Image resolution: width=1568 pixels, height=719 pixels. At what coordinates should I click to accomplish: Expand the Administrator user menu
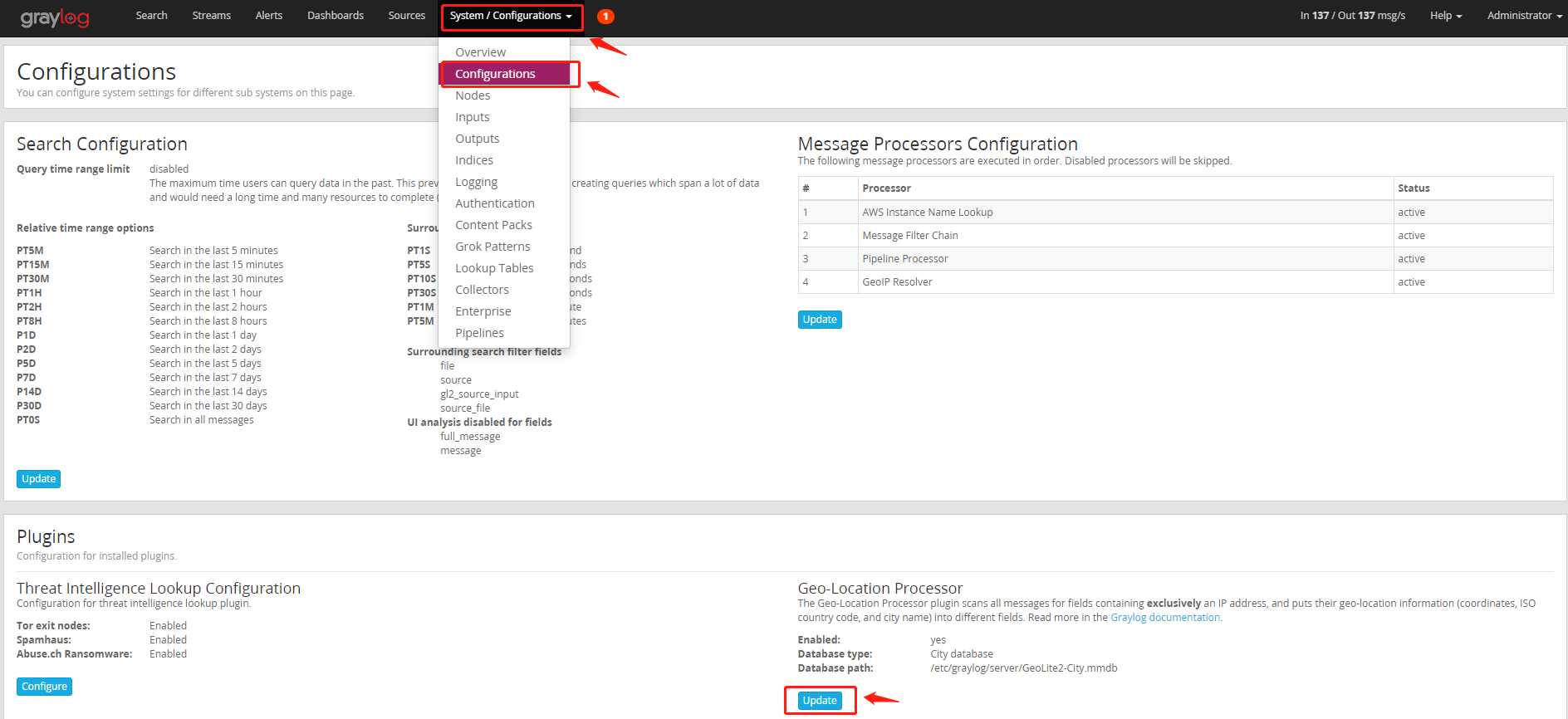[1524, 16]
